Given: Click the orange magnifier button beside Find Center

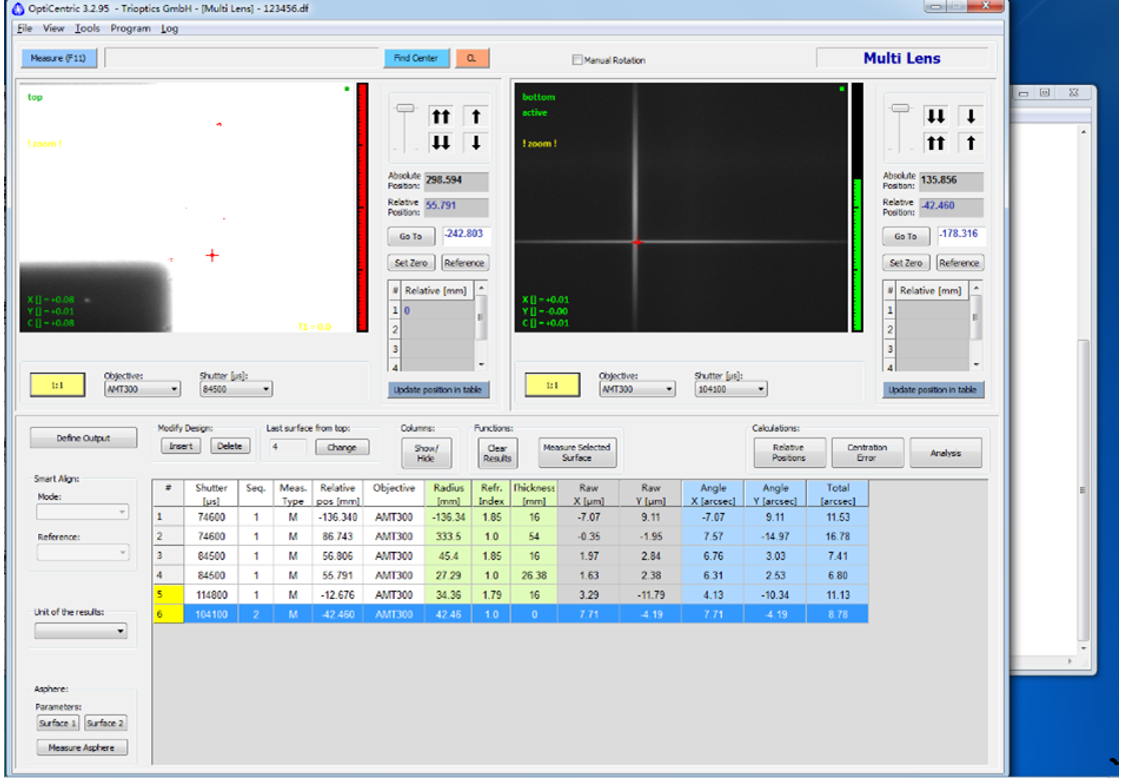Looking at the screenshot, I should pos(472,59).
